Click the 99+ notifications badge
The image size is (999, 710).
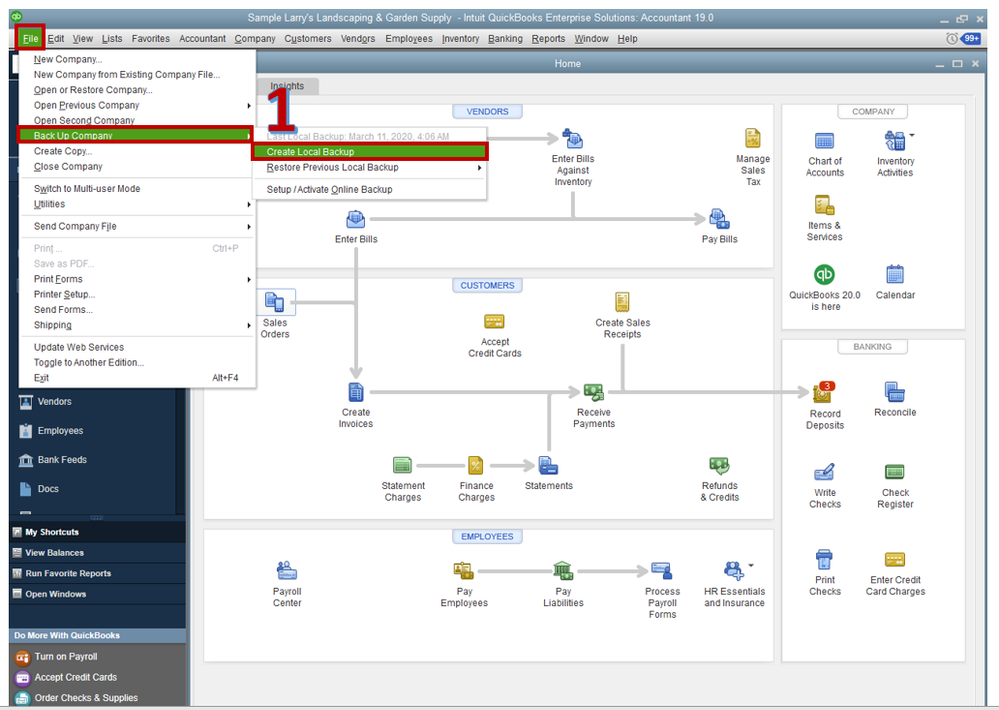pyautogui.click(x=971, y=38)
